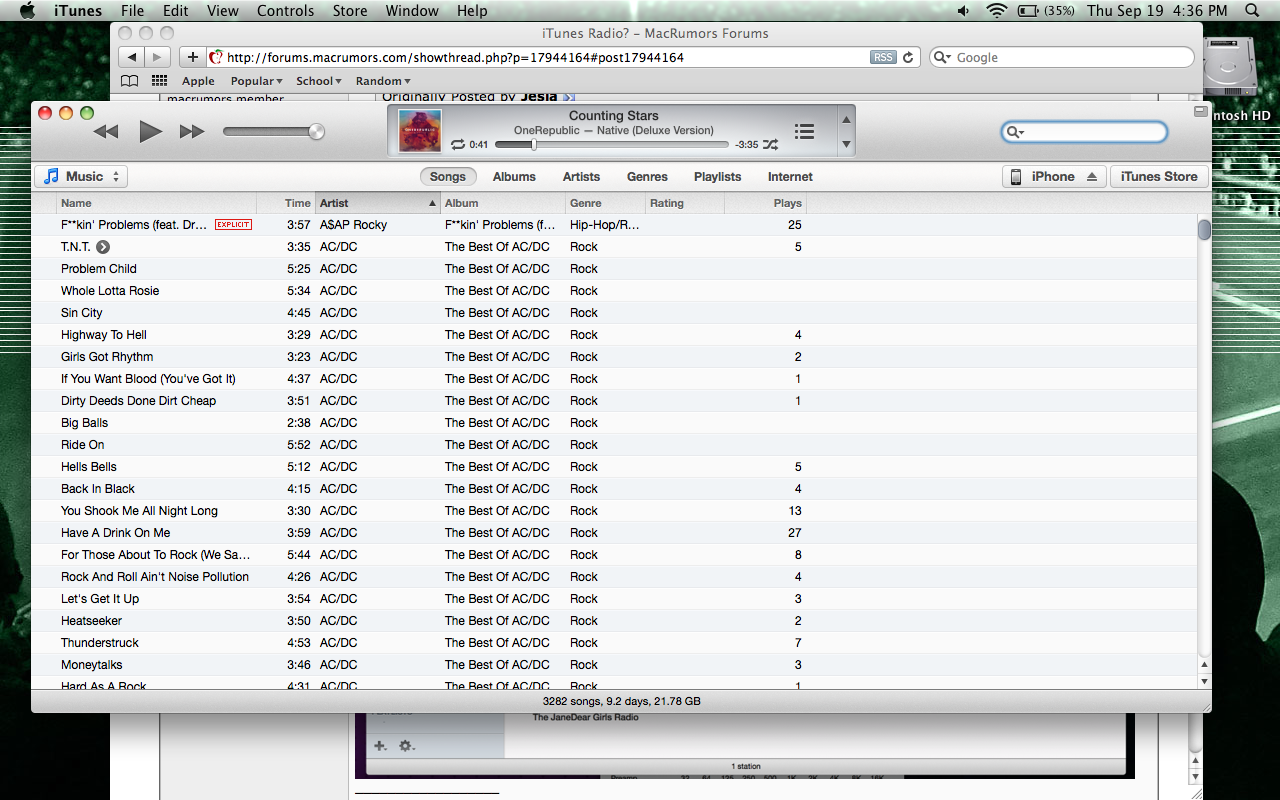
Task: Sort by the Time column header
Action: (286, 203)
